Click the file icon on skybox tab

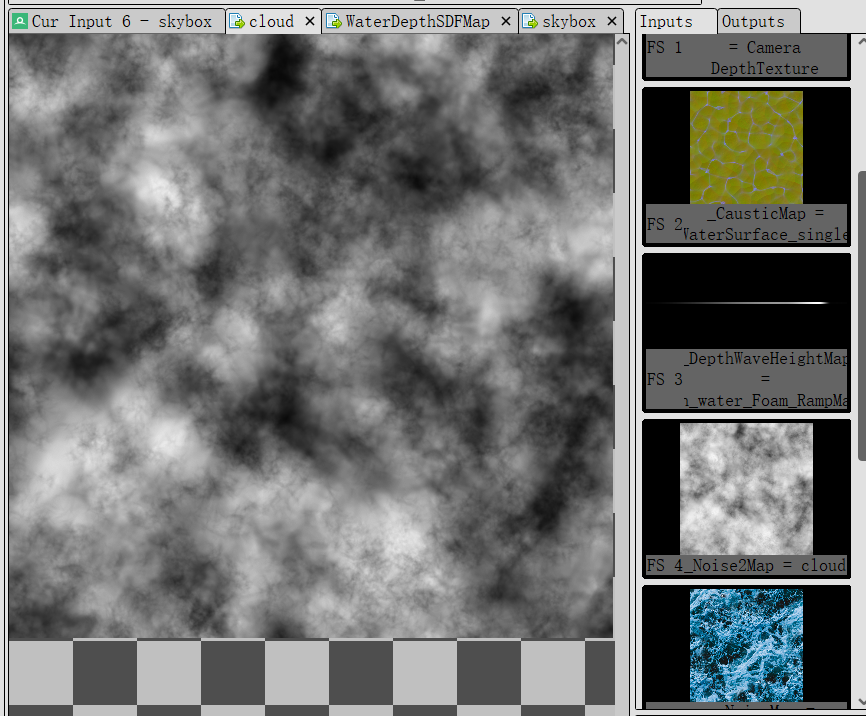coord(531,21)
